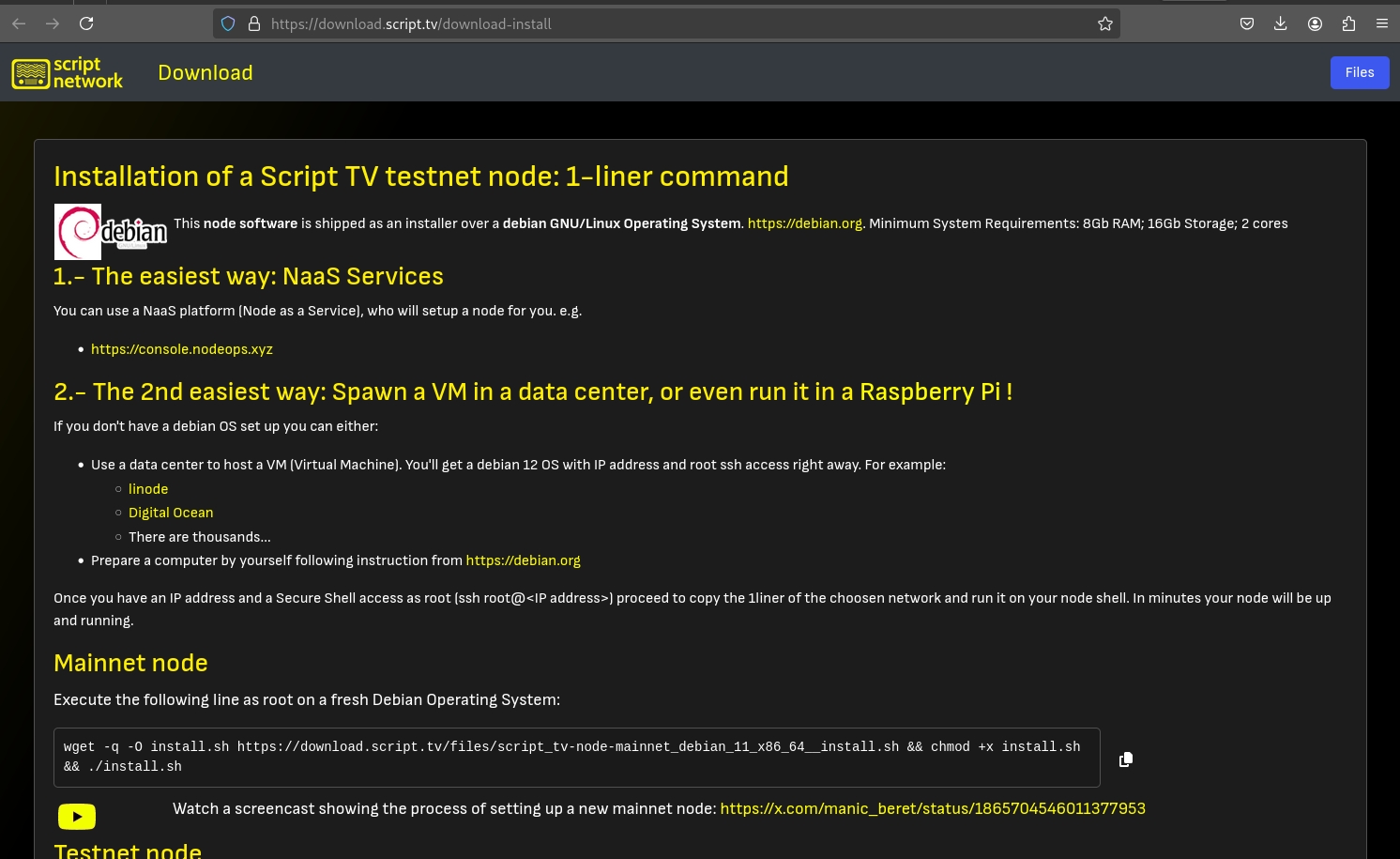Click the Debian logo image

111,231
